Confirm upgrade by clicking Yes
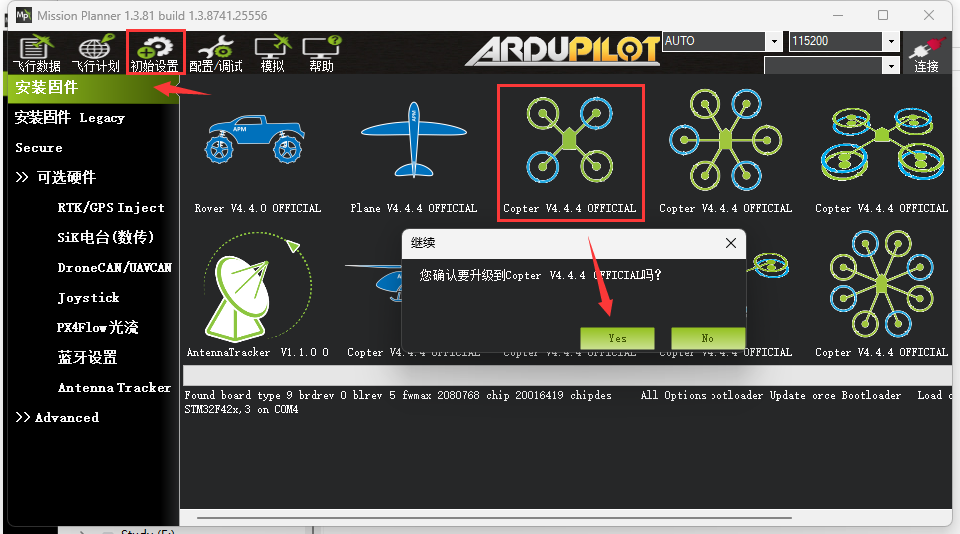 [617, 338]
